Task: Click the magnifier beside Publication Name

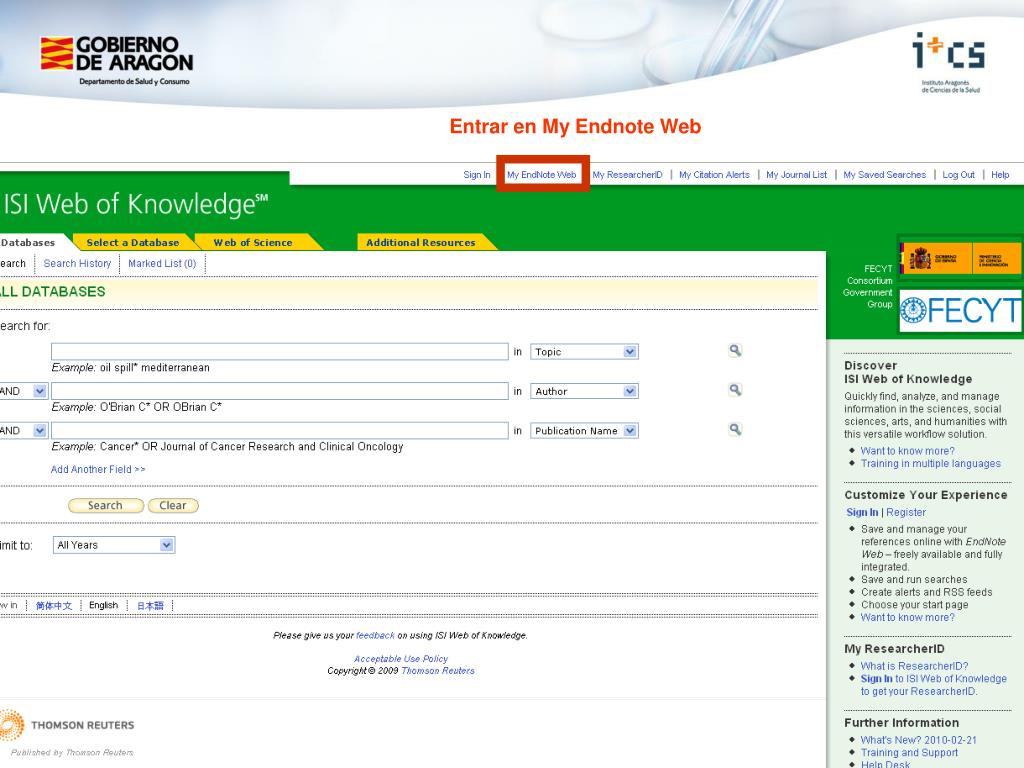Action: 735,429
